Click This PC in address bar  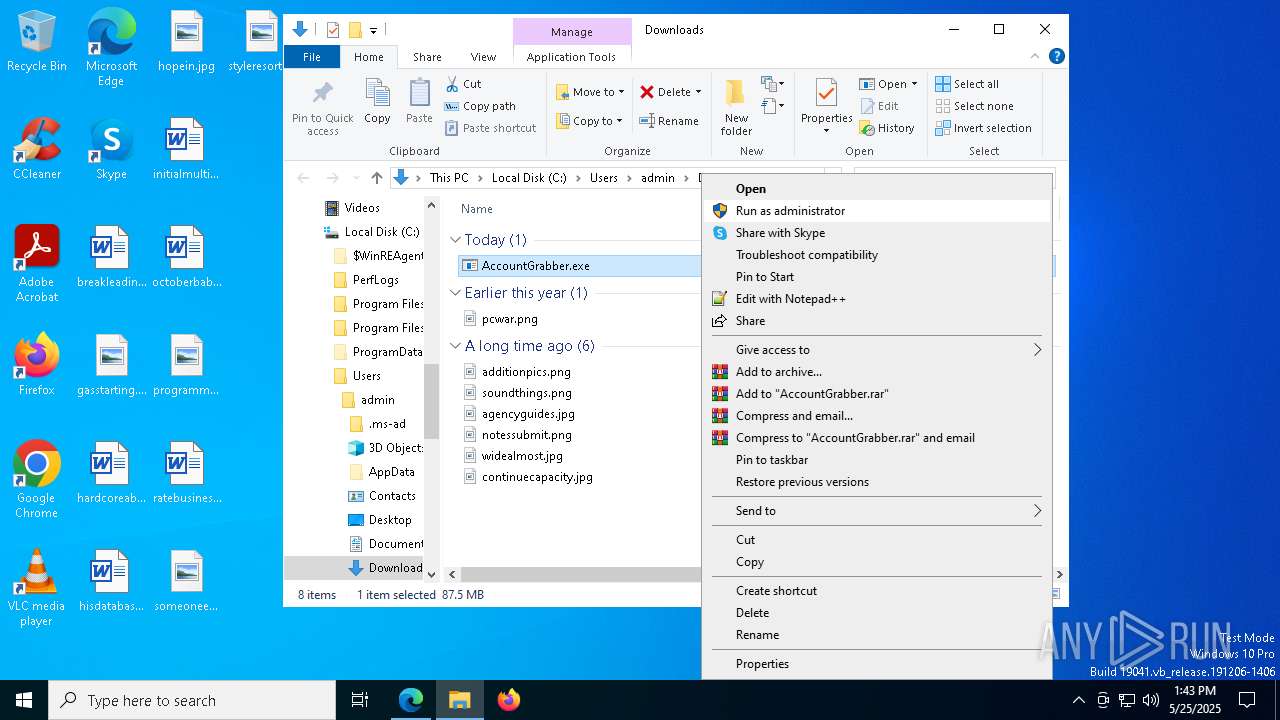449,178
